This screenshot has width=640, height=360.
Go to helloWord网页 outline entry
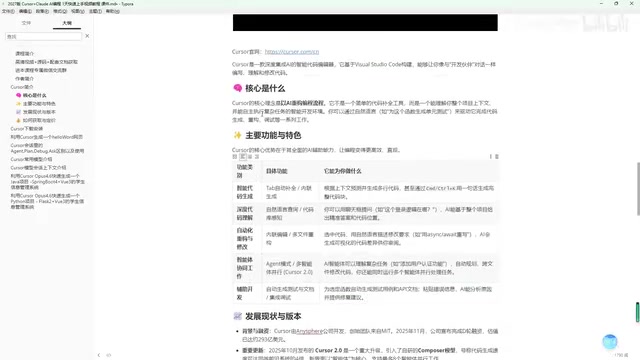(47, 137)
